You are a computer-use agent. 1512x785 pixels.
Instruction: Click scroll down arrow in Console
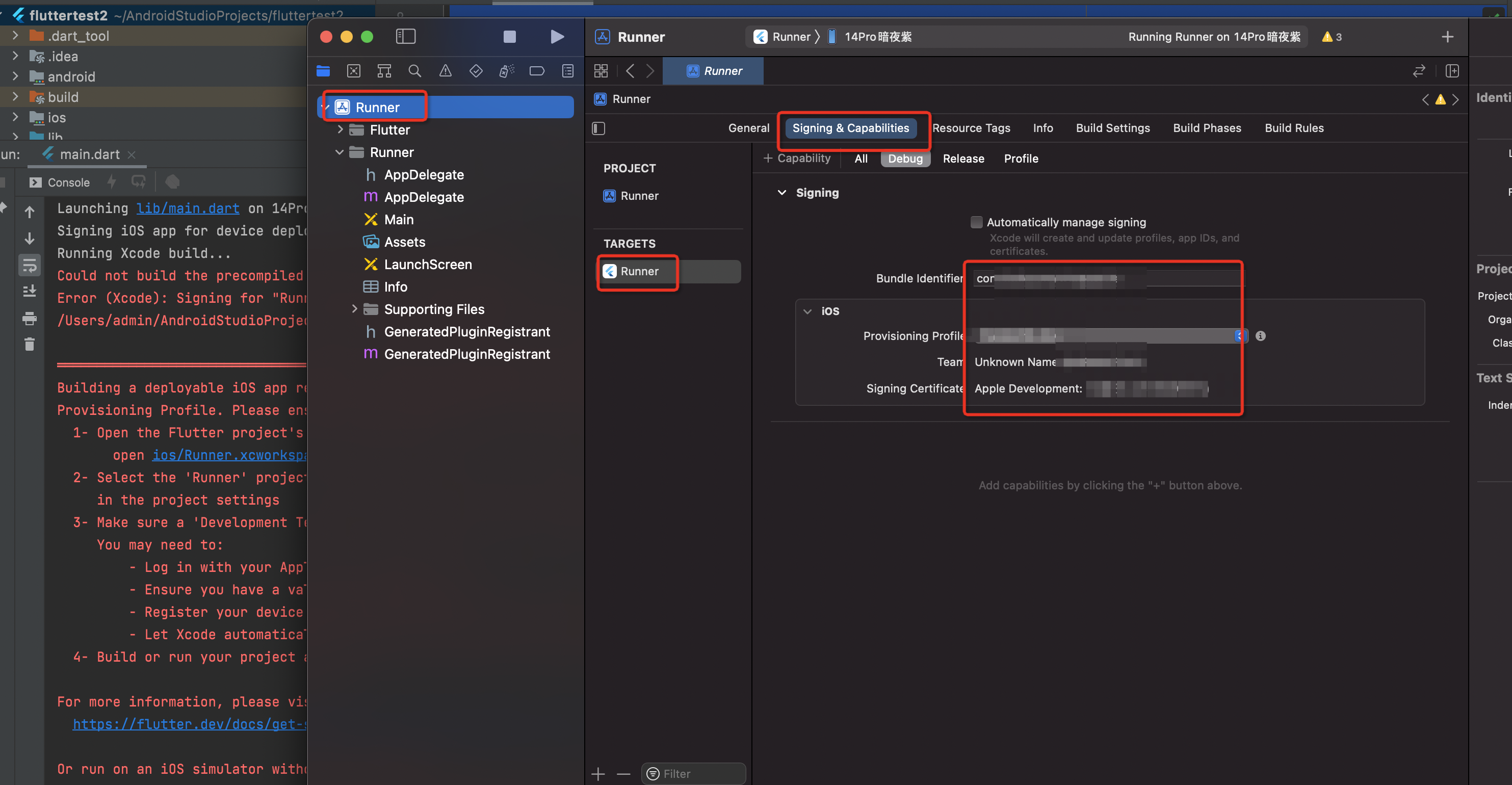[x=30, y=238]
